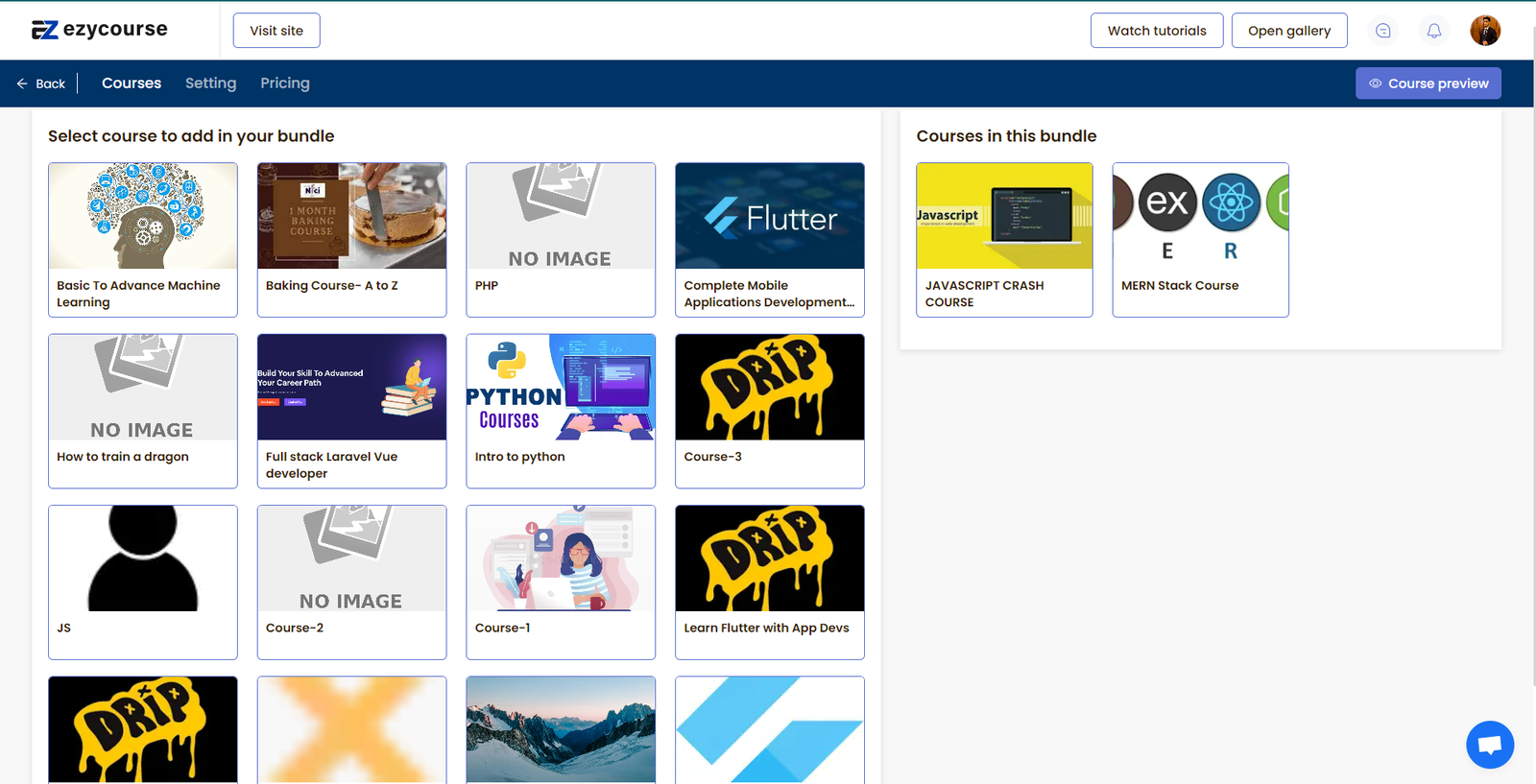Click the Course preview button

tap(1428, 83)
